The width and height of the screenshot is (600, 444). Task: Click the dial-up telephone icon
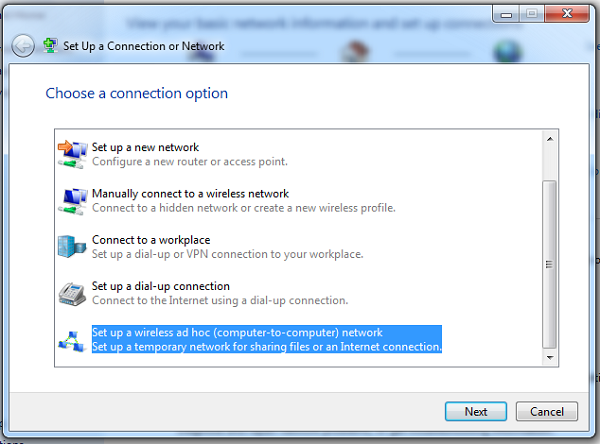click(x=72, y=294)
